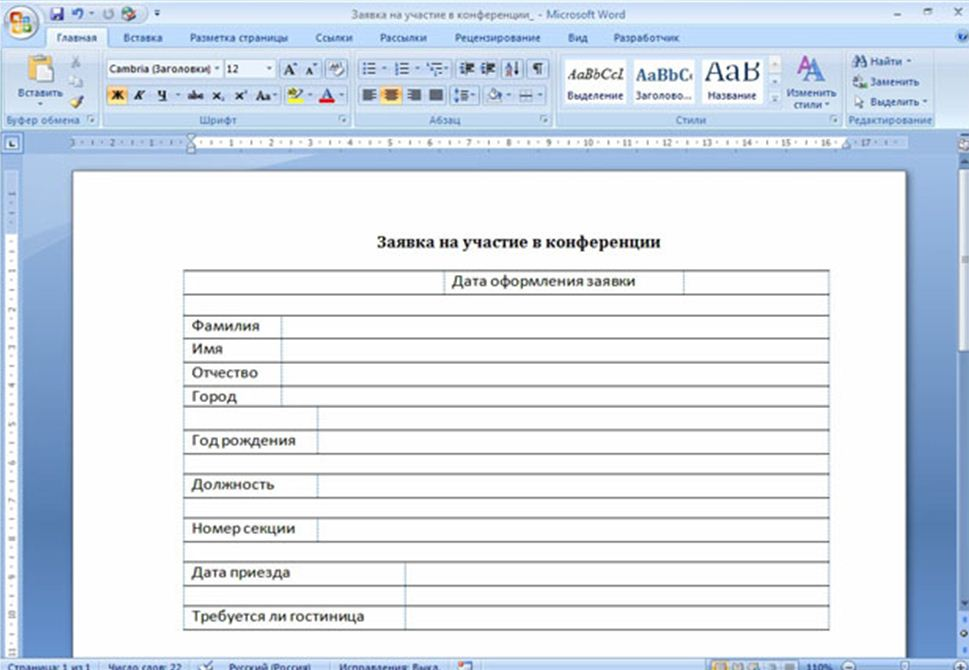Open the customize quick access toolbar arrow
The width and height of the screenshot is (969, 670).
157,14
